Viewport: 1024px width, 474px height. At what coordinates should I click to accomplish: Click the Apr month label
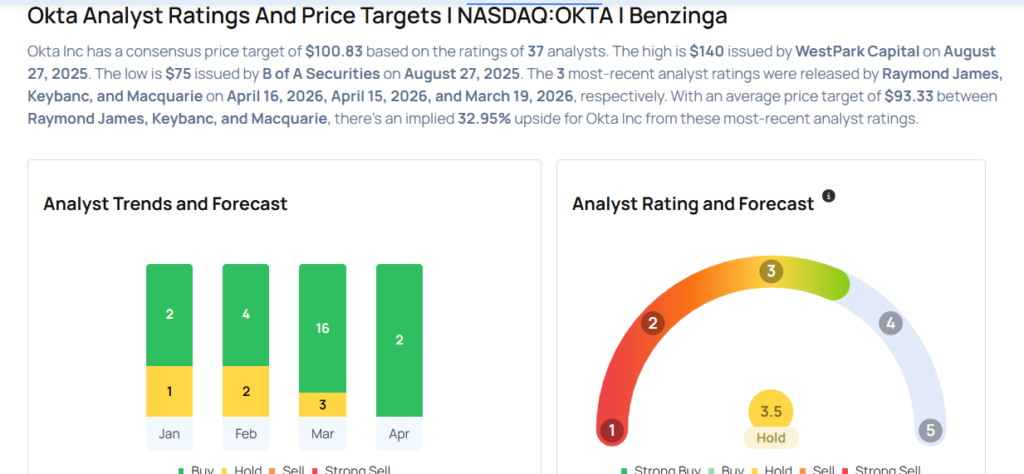pos(399,435)
